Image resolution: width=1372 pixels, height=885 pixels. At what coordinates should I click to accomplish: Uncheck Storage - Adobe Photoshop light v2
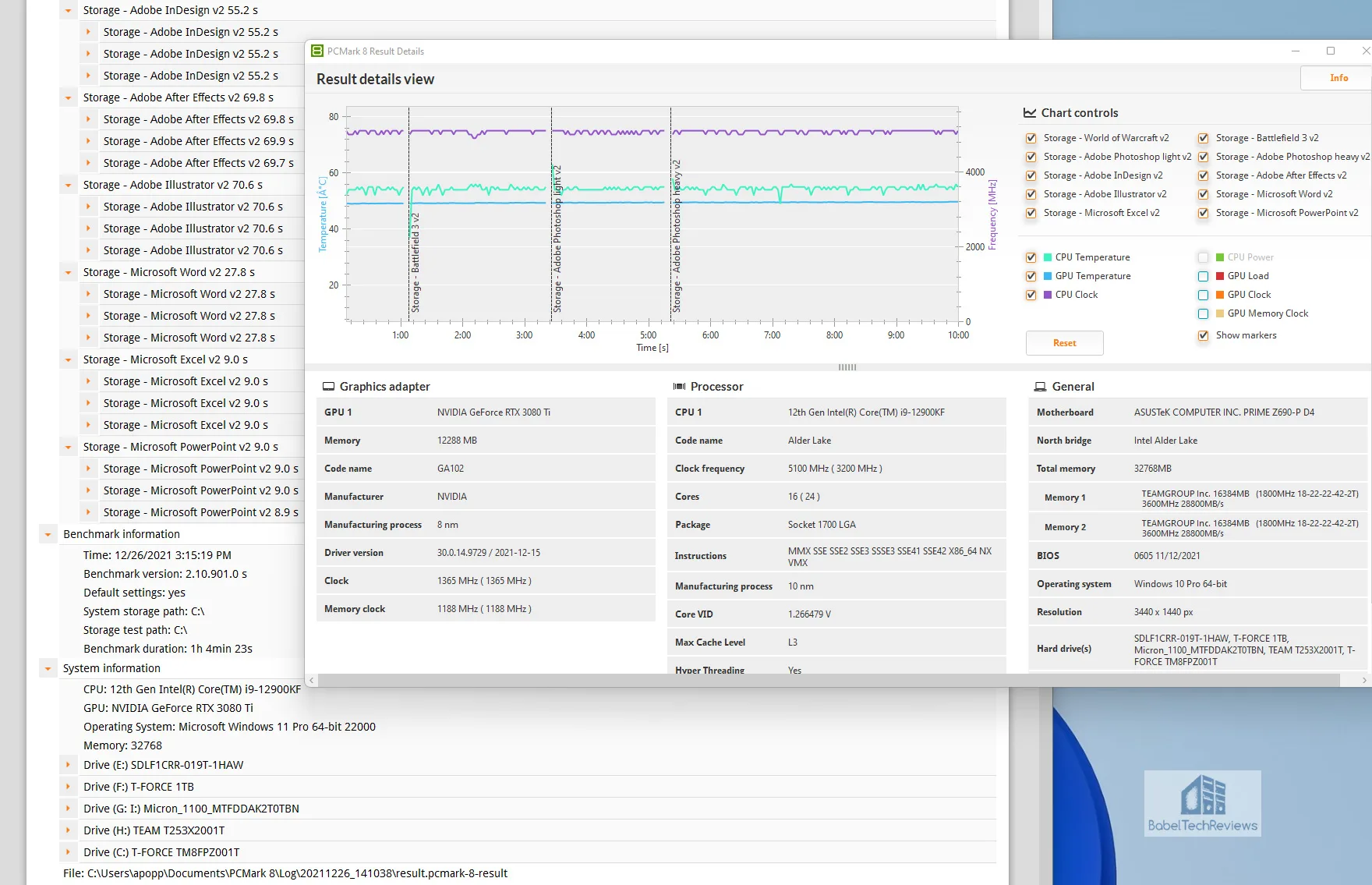[x=1031, y=157]
